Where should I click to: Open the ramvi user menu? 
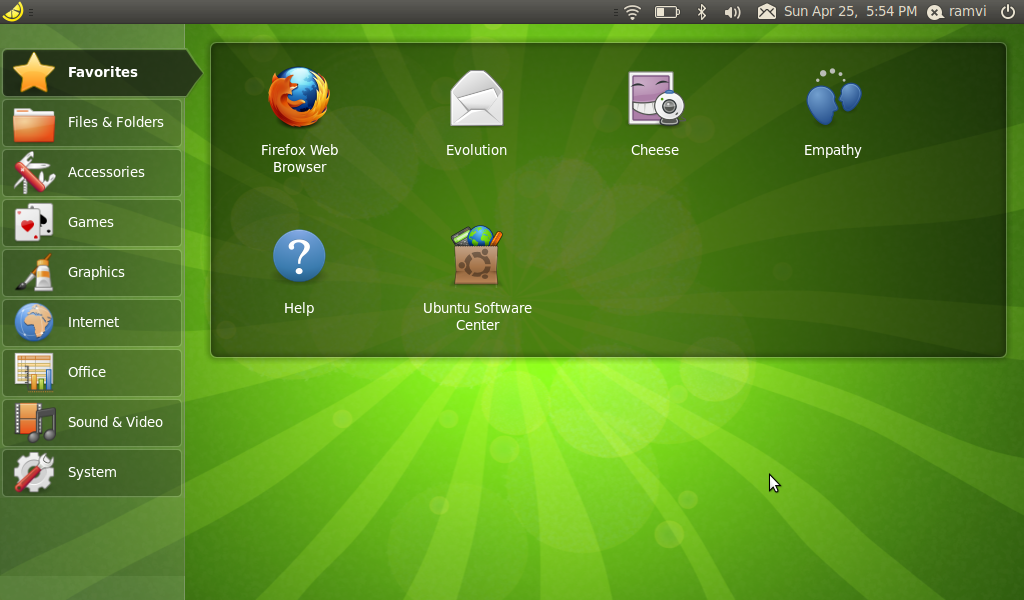[957, 12]
